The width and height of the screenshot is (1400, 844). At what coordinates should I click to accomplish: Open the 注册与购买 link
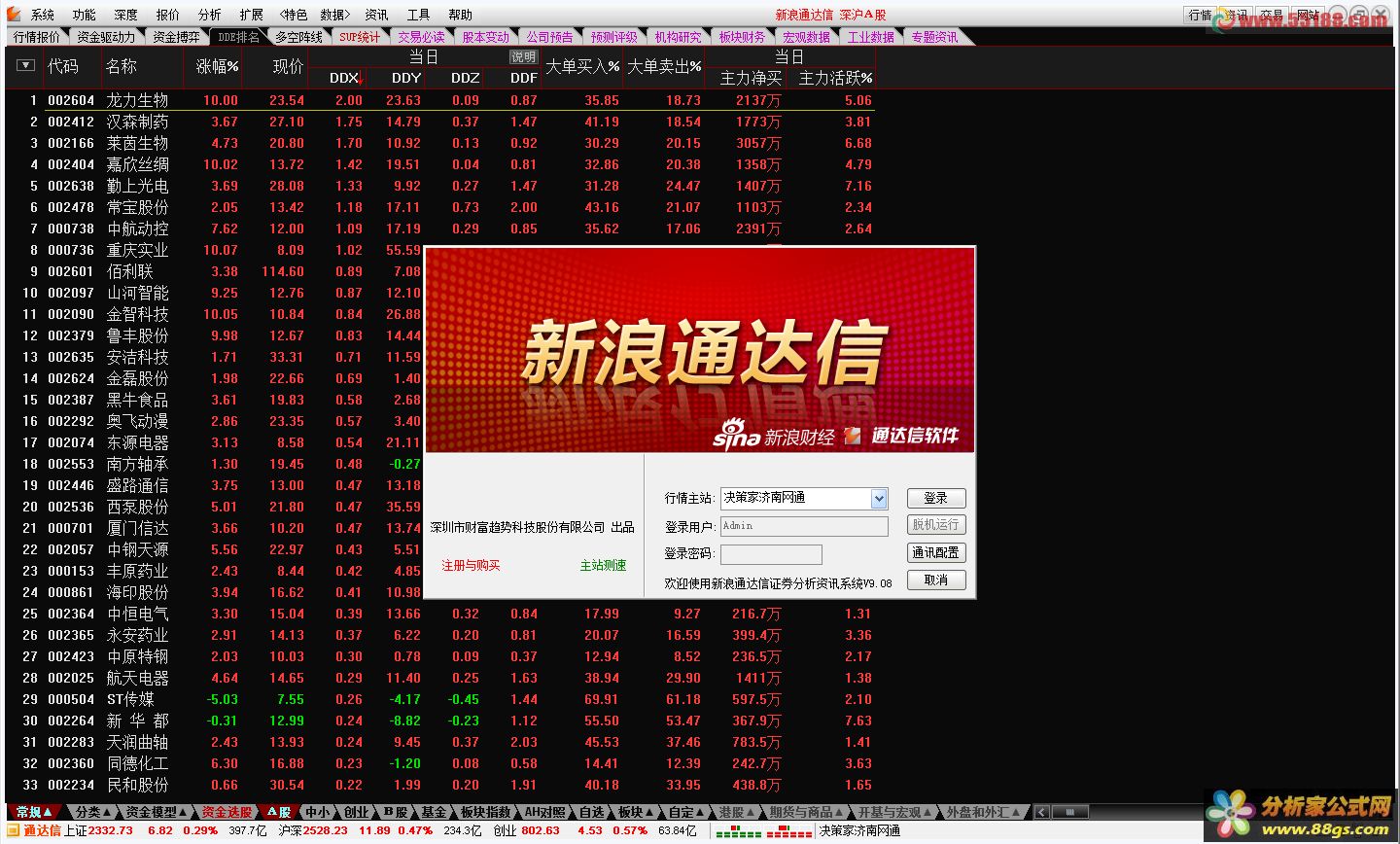(471, 565)
